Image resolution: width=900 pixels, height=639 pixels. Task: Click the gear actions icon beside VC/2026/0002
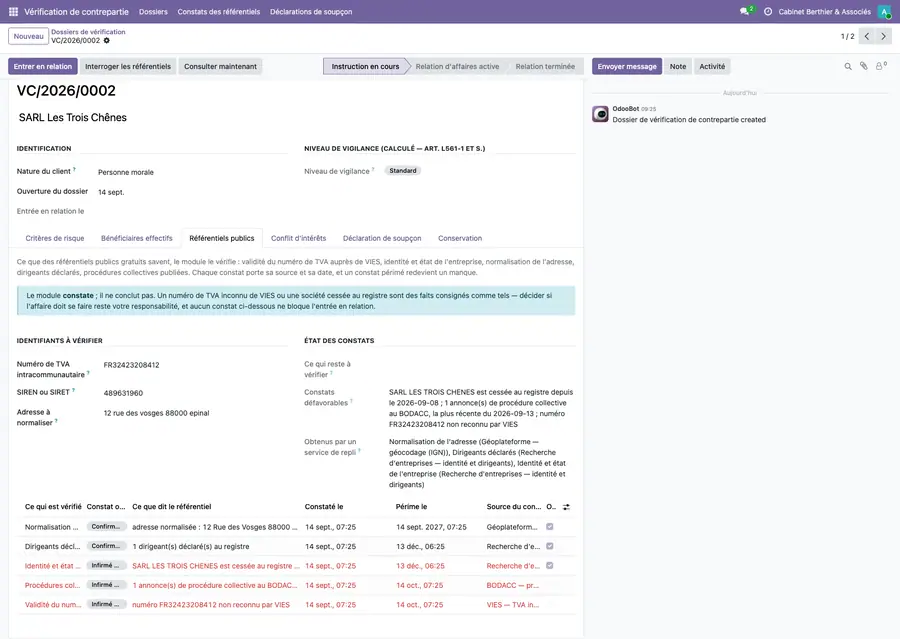point(107,41)
